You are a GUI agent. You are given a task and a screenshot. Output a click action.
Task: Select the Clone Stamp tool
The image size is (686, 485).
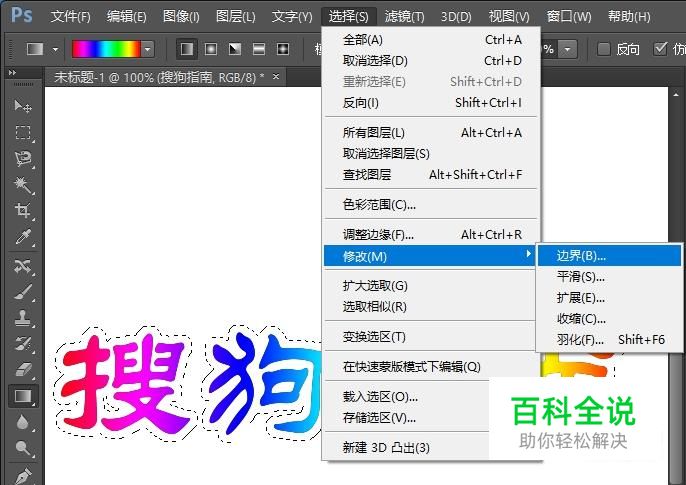(23, 318)
